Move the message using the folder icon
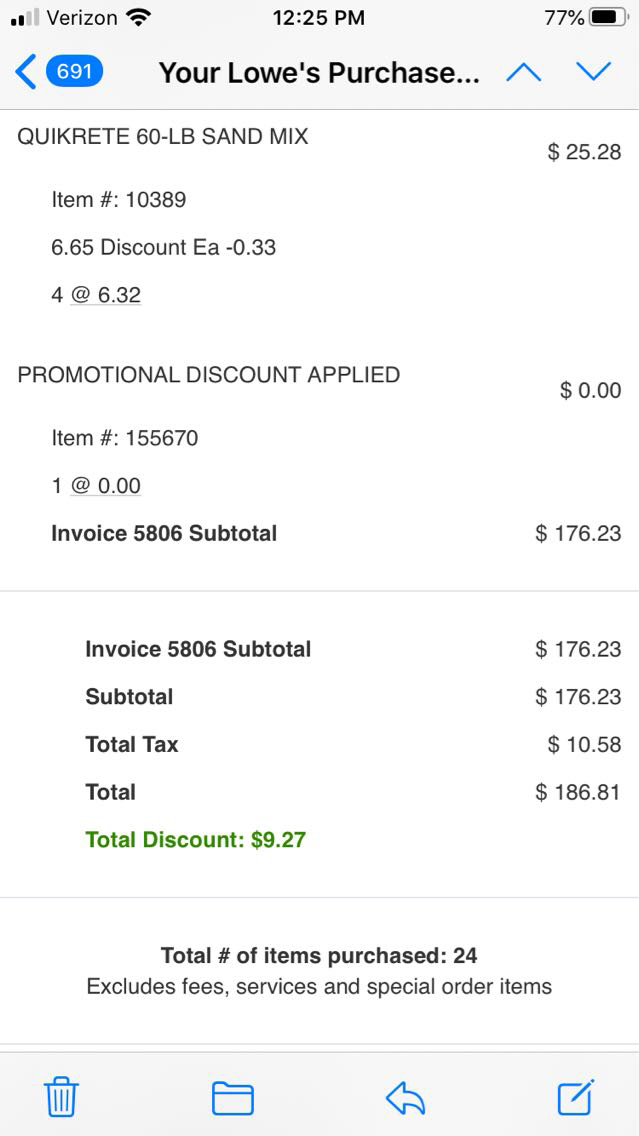 [233, 1098]
